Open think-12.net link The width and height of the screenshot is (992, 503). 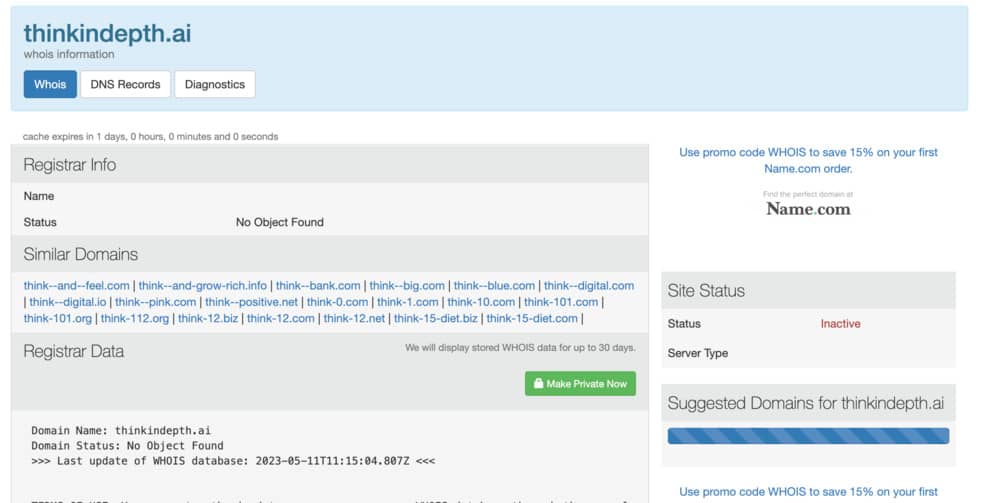point(354,318)
